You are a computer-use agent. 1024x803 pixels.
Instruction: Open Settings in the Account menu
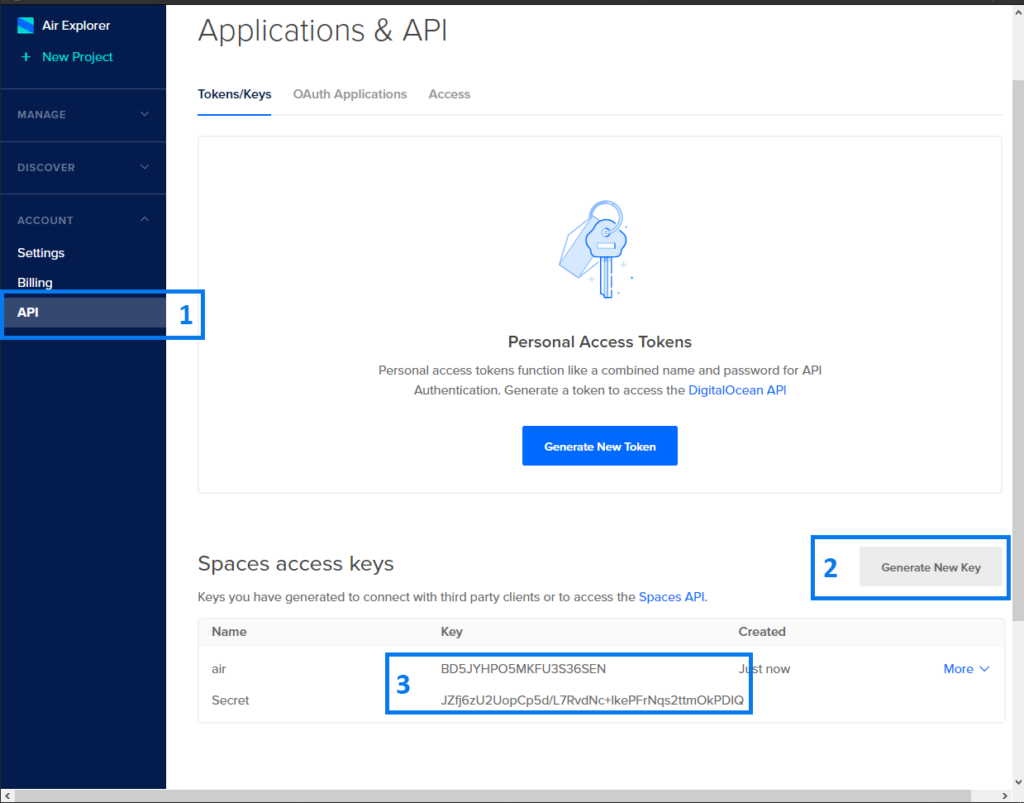[x=41, y=253]
